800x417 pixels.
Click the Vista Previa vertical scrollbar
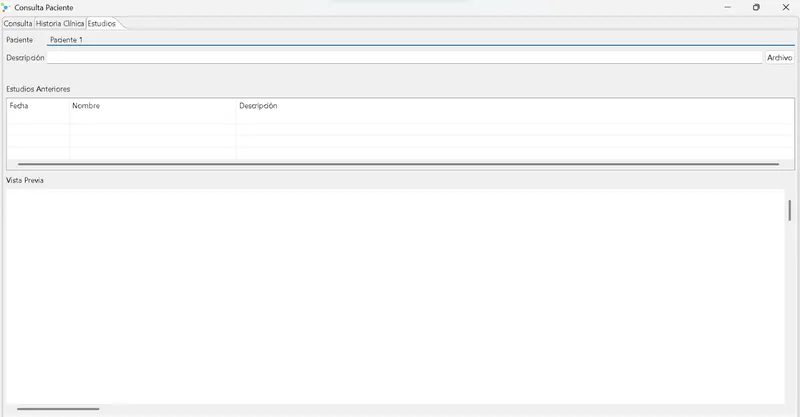pos(789,210)
